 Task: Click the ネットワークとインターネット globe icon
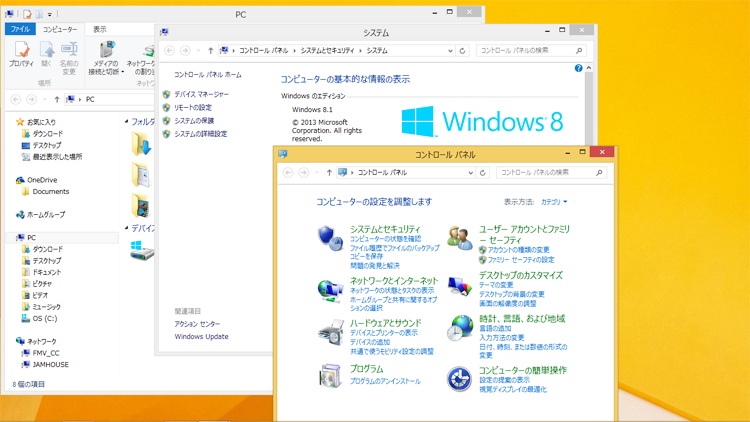pyautogui.click(x=330, y=290)
